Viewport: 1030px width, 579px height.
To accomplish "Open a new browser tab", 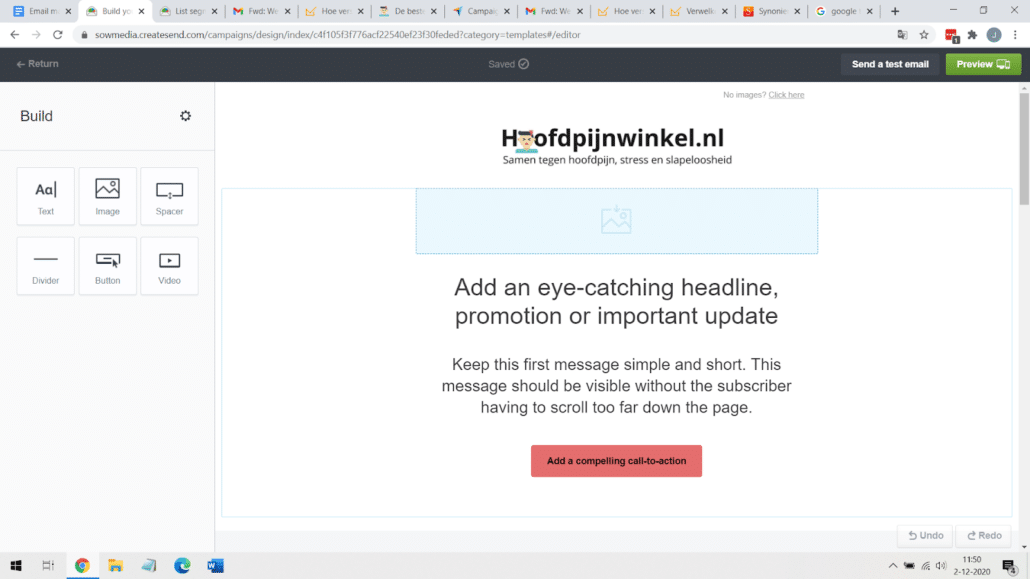I will (895, 11).
